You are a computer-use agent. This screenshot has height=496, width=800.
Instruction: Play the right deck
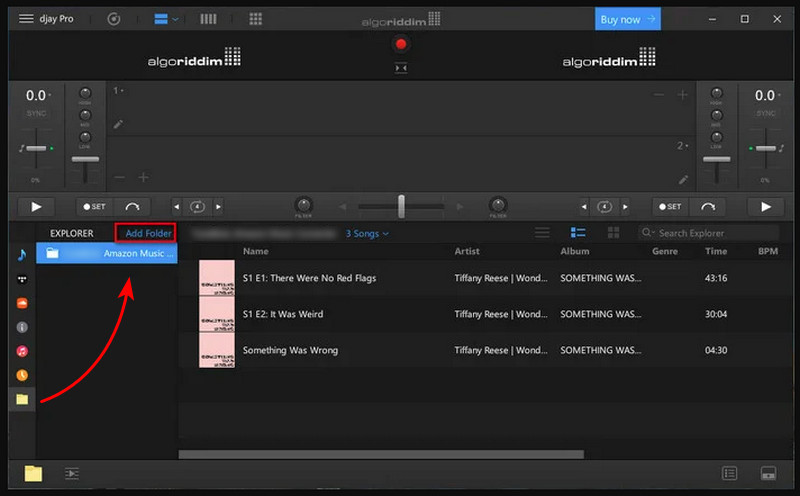(766, 207)
